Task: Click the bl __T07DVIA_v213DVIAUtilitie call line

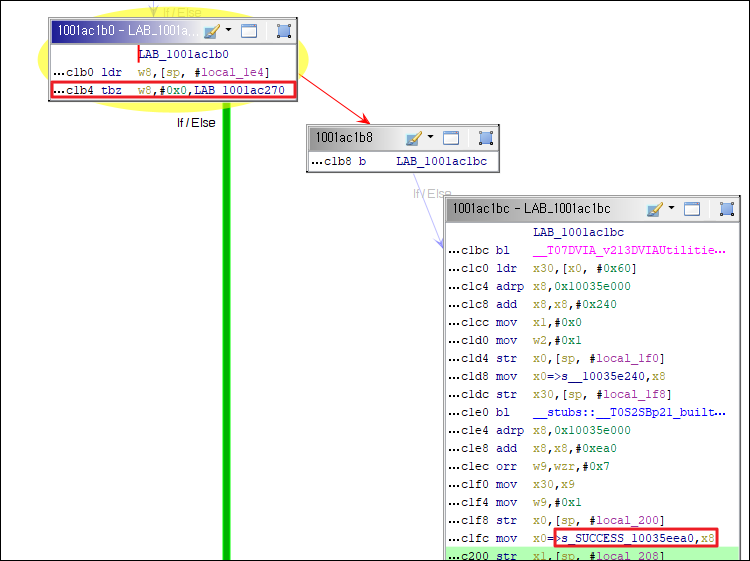Action: click(587, 250)
